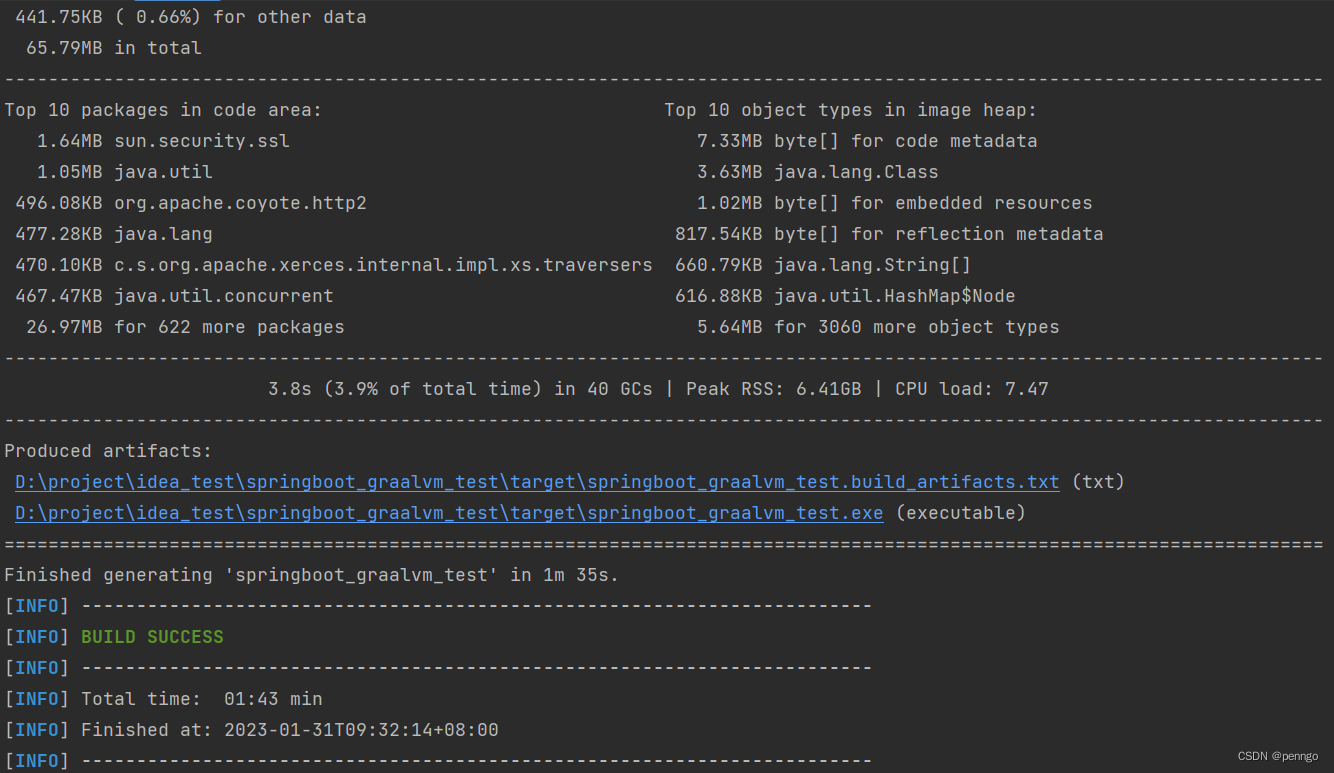Open the springboot_graalvm_test.build_artifacts.txt file link
The width and height of the screenshot is (1334, 773).
pyautogui.click(x=537, y=482)
